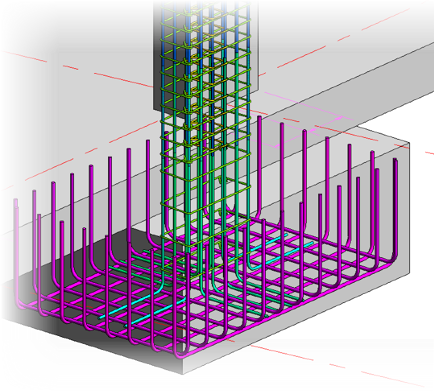The width and height of the screenshot is (434, 392).
Task: Select the thin pink outline near beam
Action: pyautogui.click(x=310, y=128)
